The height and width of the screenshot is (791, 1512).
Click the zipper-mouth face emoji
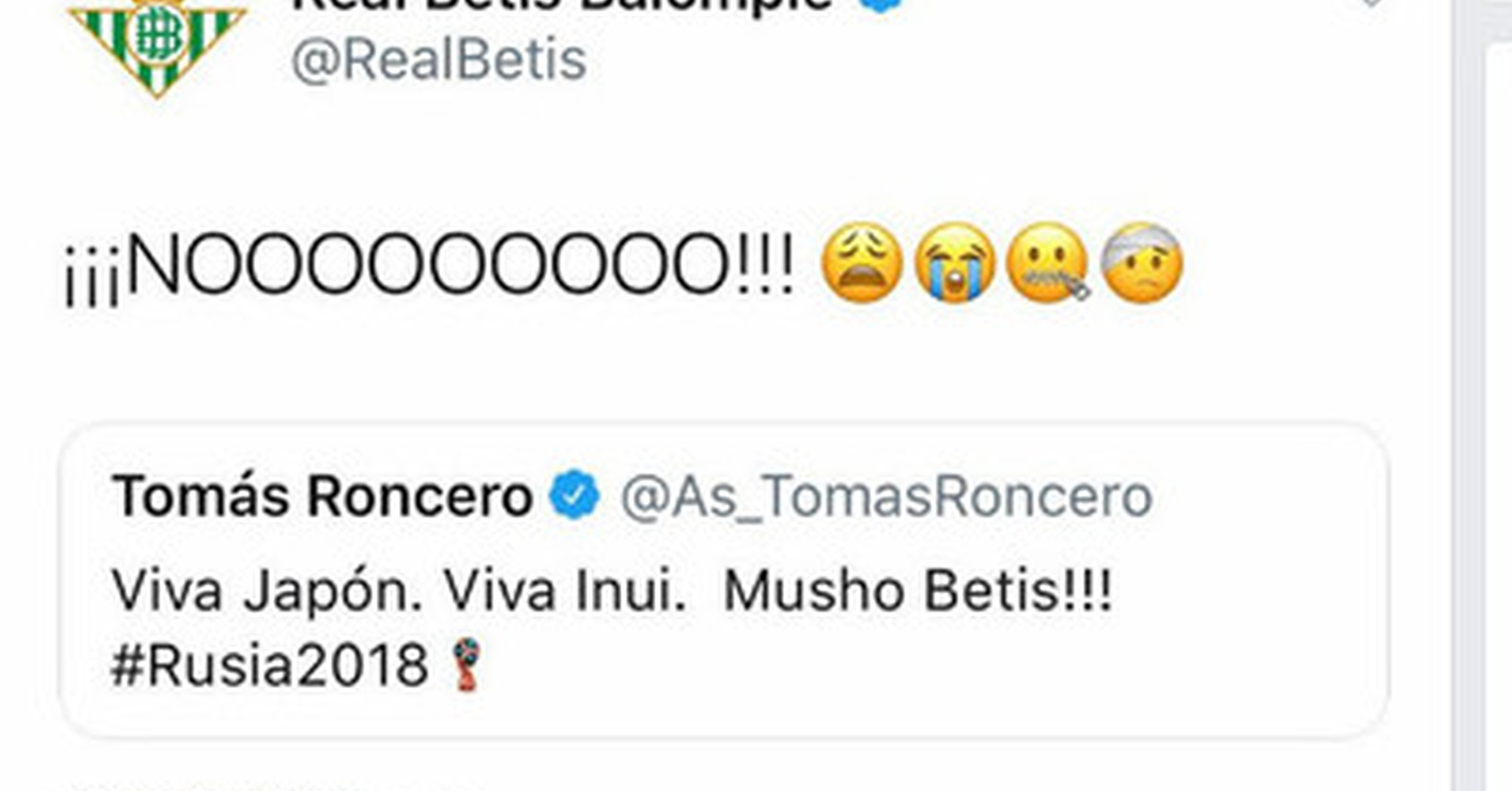coord(1047,263)
